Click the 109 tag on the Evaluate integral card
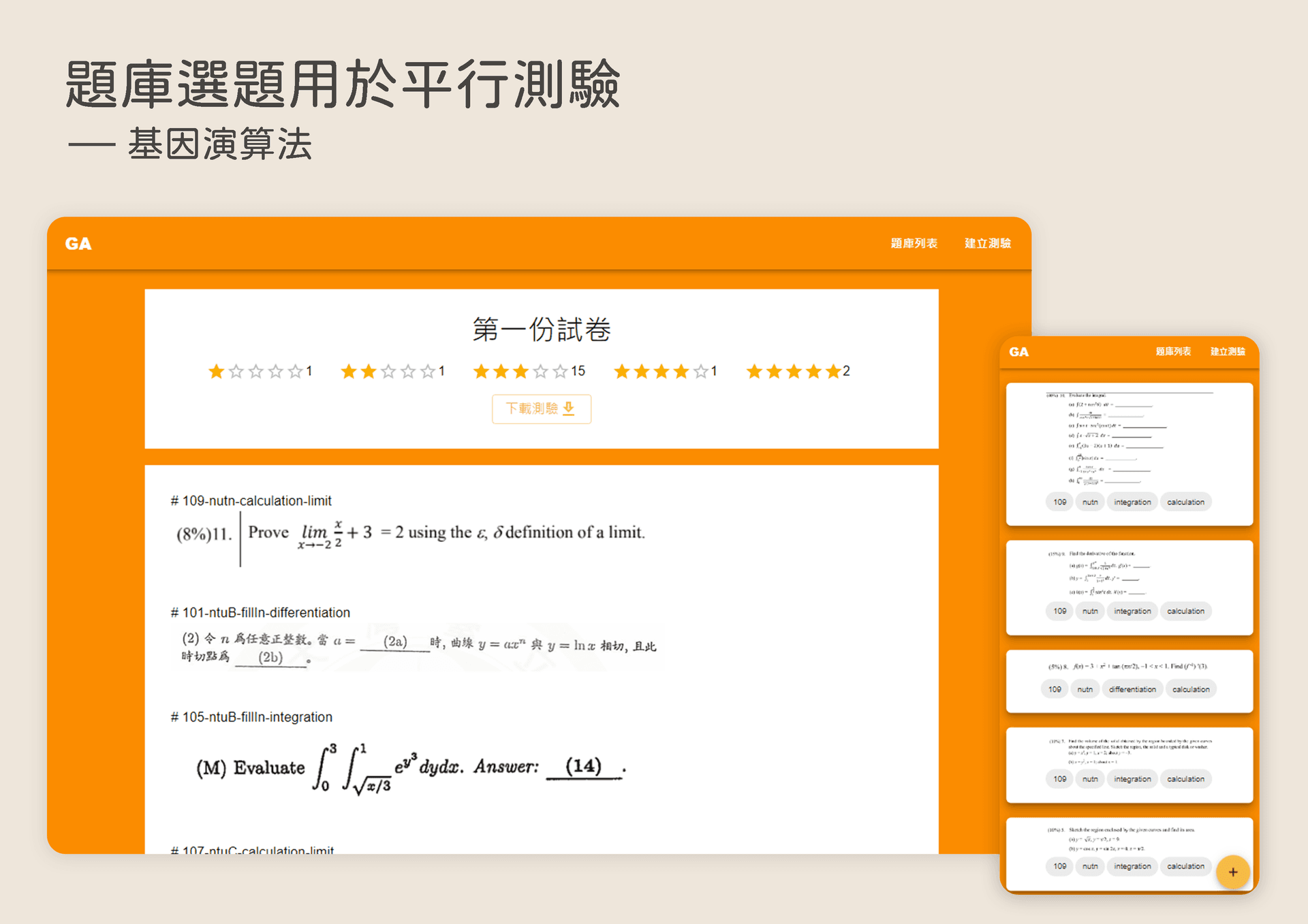 [x=1059, y=502]
